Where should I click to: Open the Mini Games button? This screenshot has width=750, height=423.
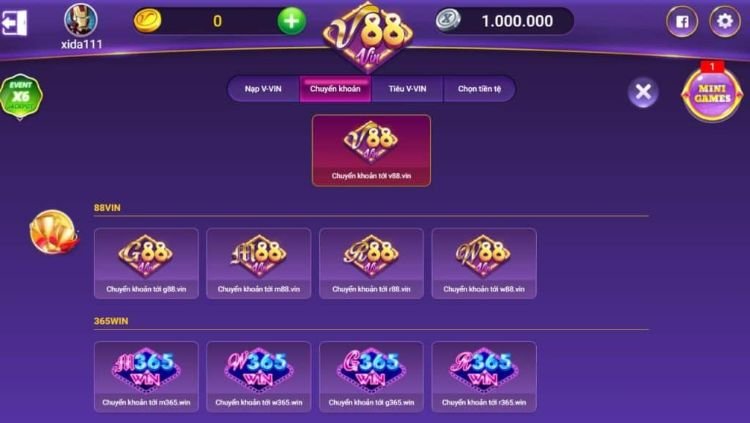[x=712, y=93]
